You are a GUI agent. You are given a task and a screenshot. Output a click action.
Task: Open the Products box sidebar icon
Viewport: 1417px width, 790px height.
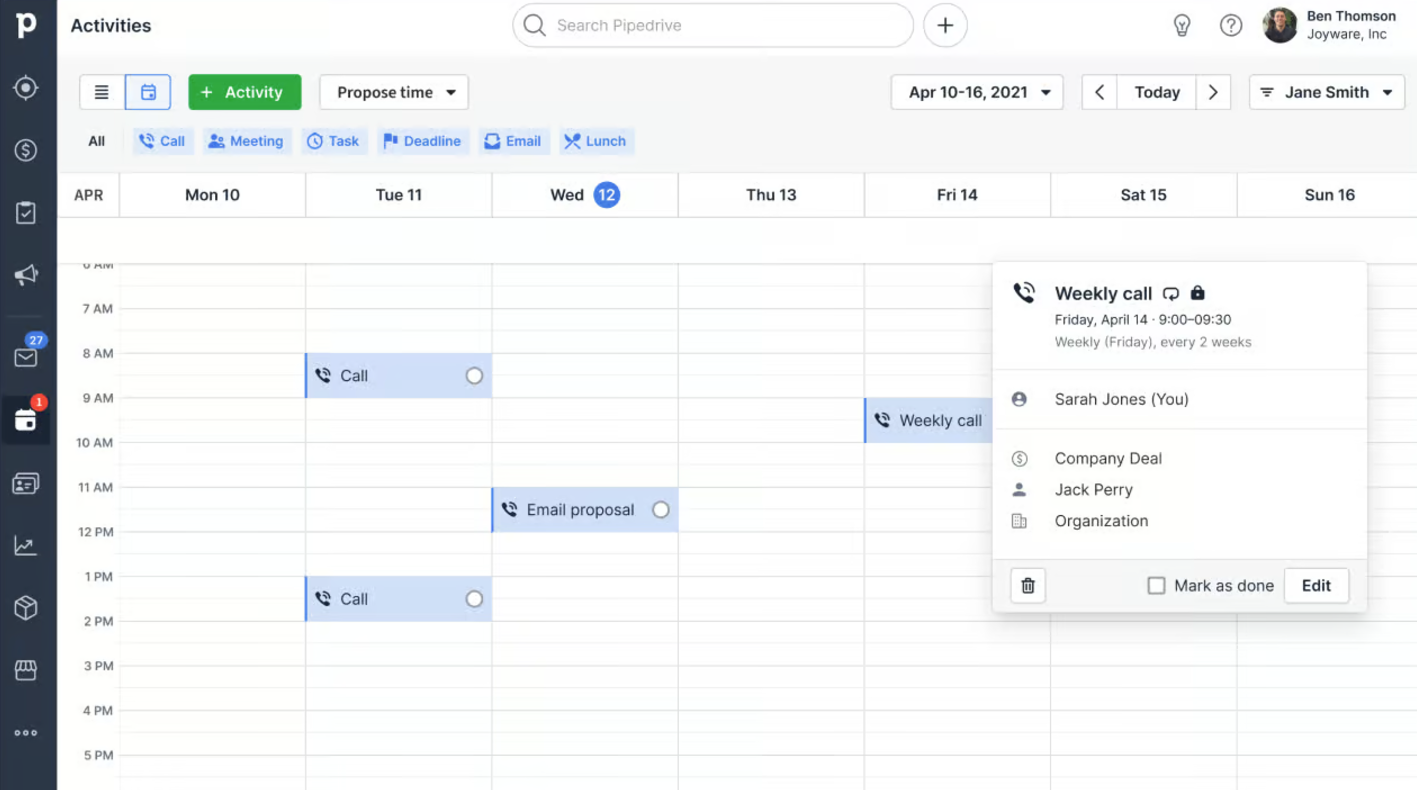26,607
